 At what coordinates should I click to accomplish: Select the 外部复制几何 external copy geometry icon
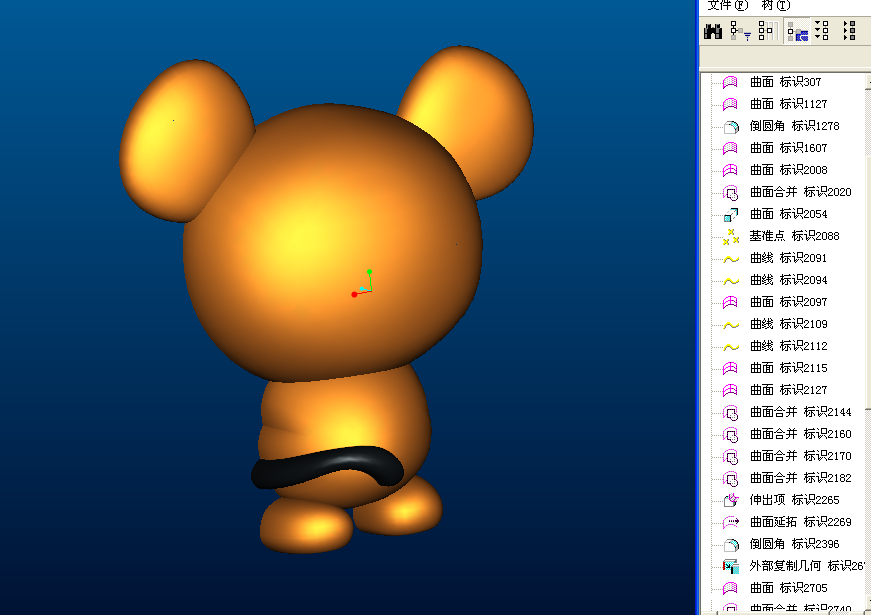[731, 566]
